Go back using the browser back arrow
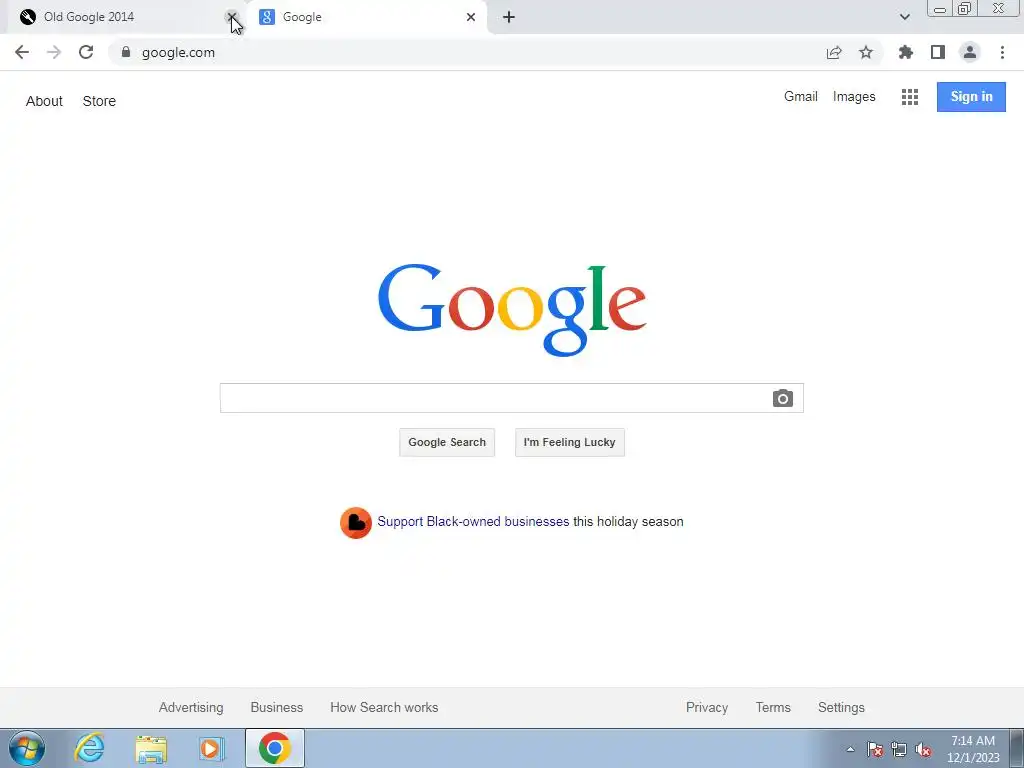The height and width of the screenshot is (768, 1024). pos(22,52)
